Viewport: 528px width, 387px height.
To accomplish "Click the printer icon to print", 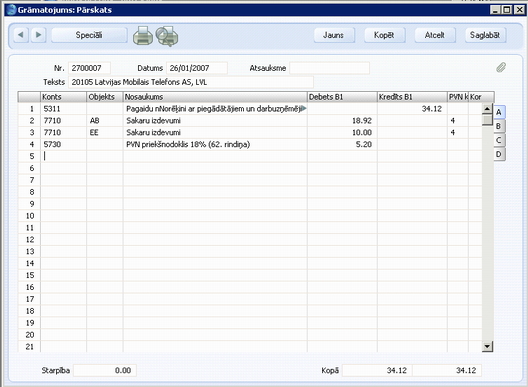I will coord(143,36).
